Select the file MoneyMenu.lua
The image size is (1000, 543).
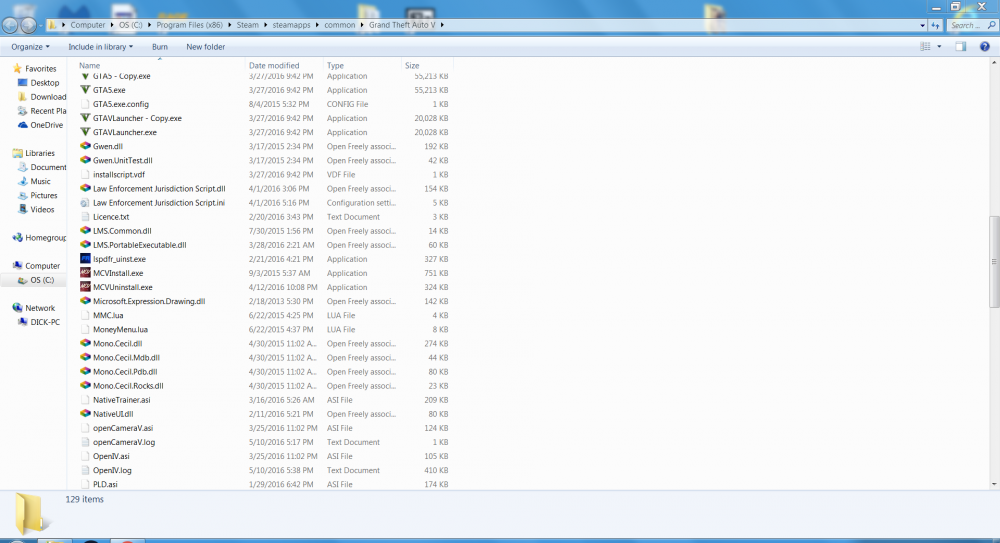(120, 329)
